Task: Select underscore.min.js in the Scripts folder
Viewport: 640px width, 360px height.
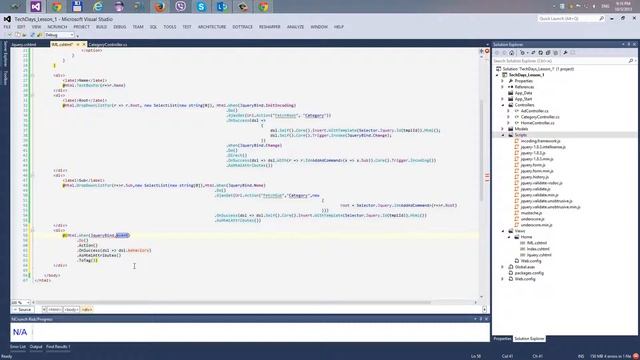Action: [536, 225]
